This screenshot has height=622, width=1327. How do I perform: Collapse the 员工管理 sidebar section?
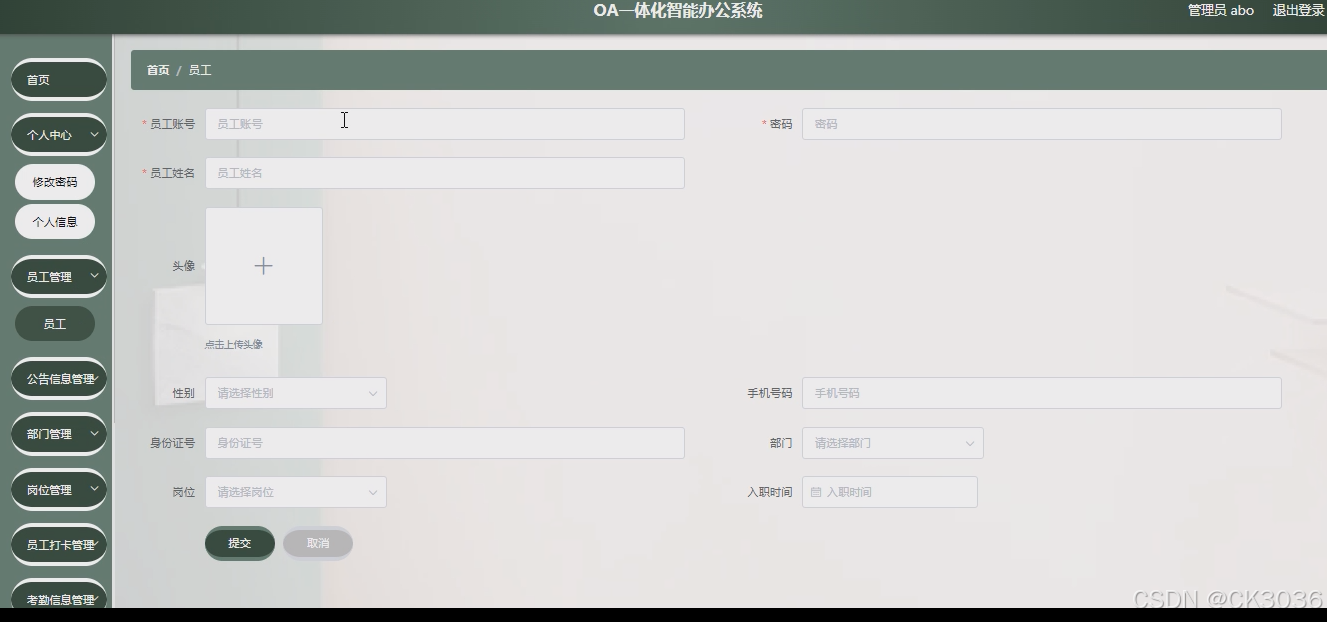click(58, 275)
